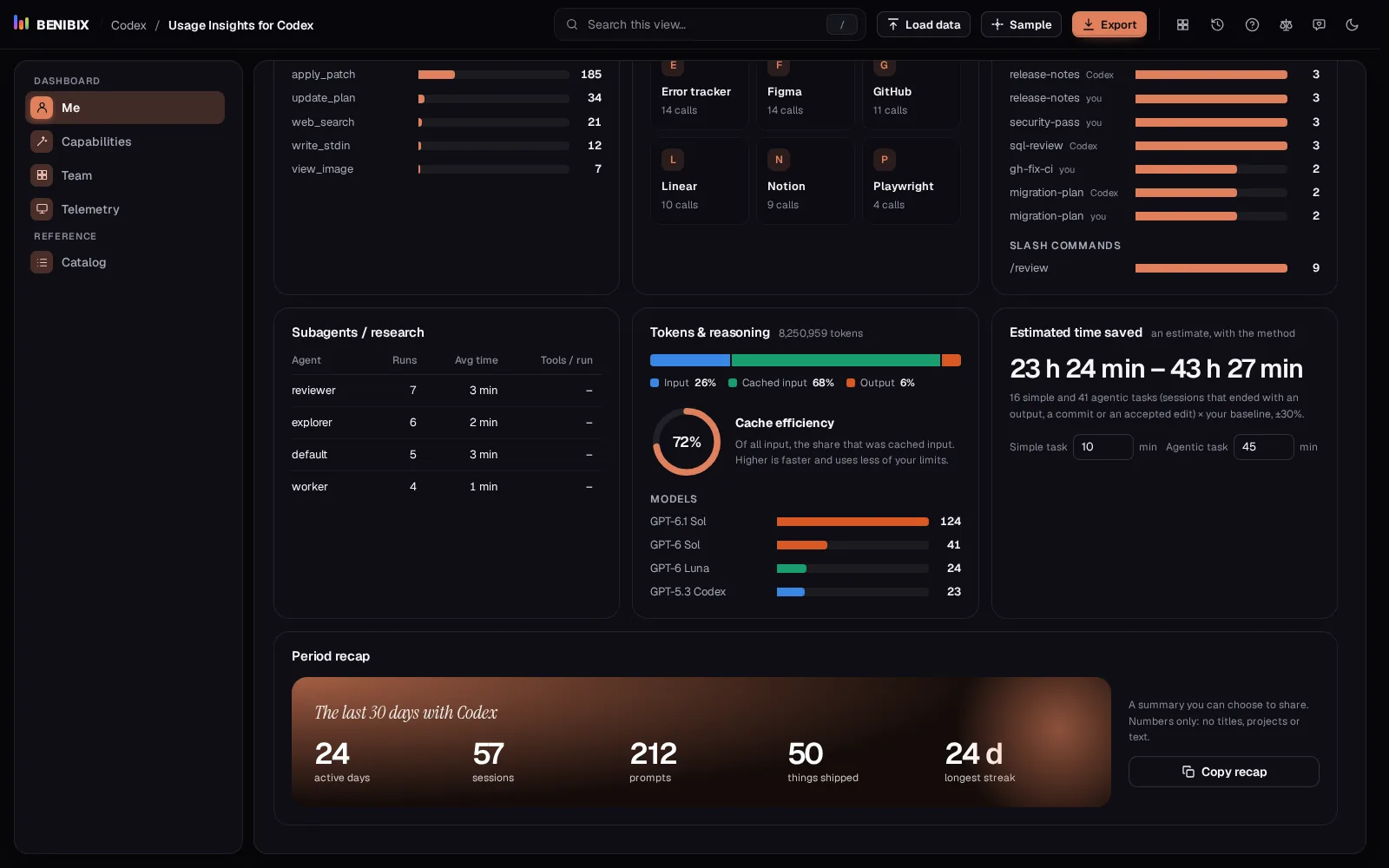
Task: Click the 'explorer' agent row
Action: [446, 423]
